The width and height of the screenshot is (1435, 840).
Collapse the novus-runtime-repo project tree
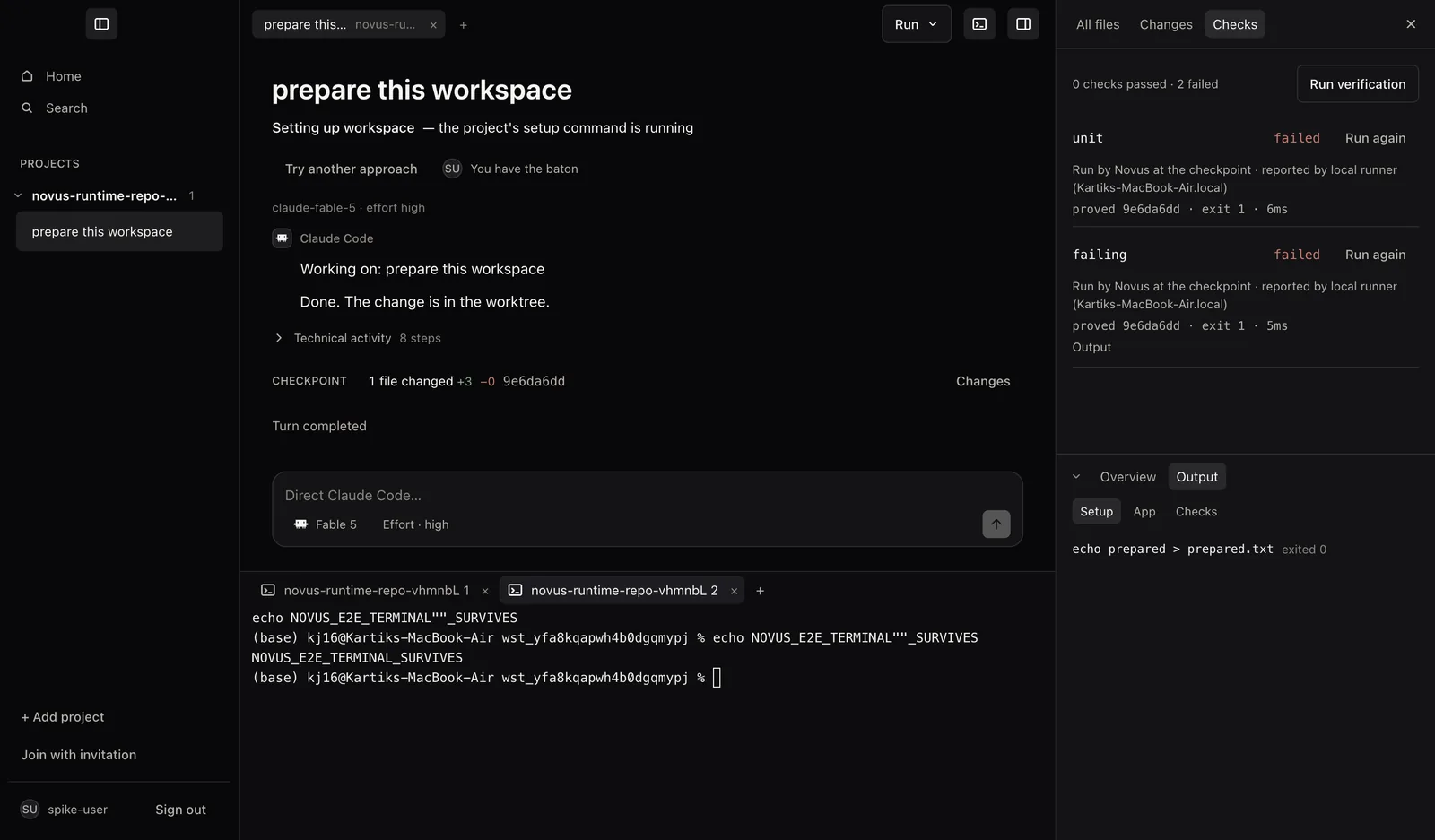tap(18, 195)
